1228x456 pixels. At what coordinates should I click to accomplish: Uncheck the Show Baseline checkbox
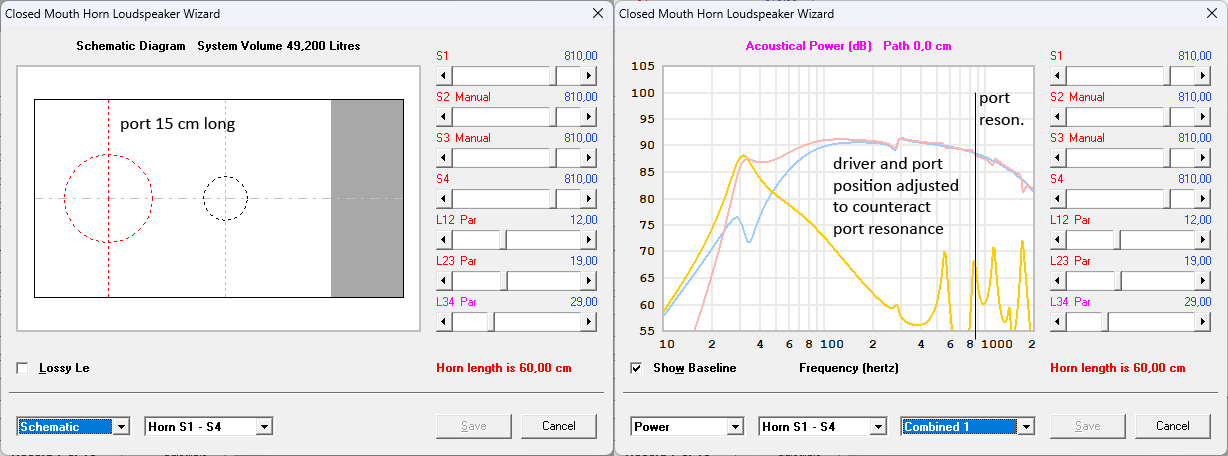(637, 368)
